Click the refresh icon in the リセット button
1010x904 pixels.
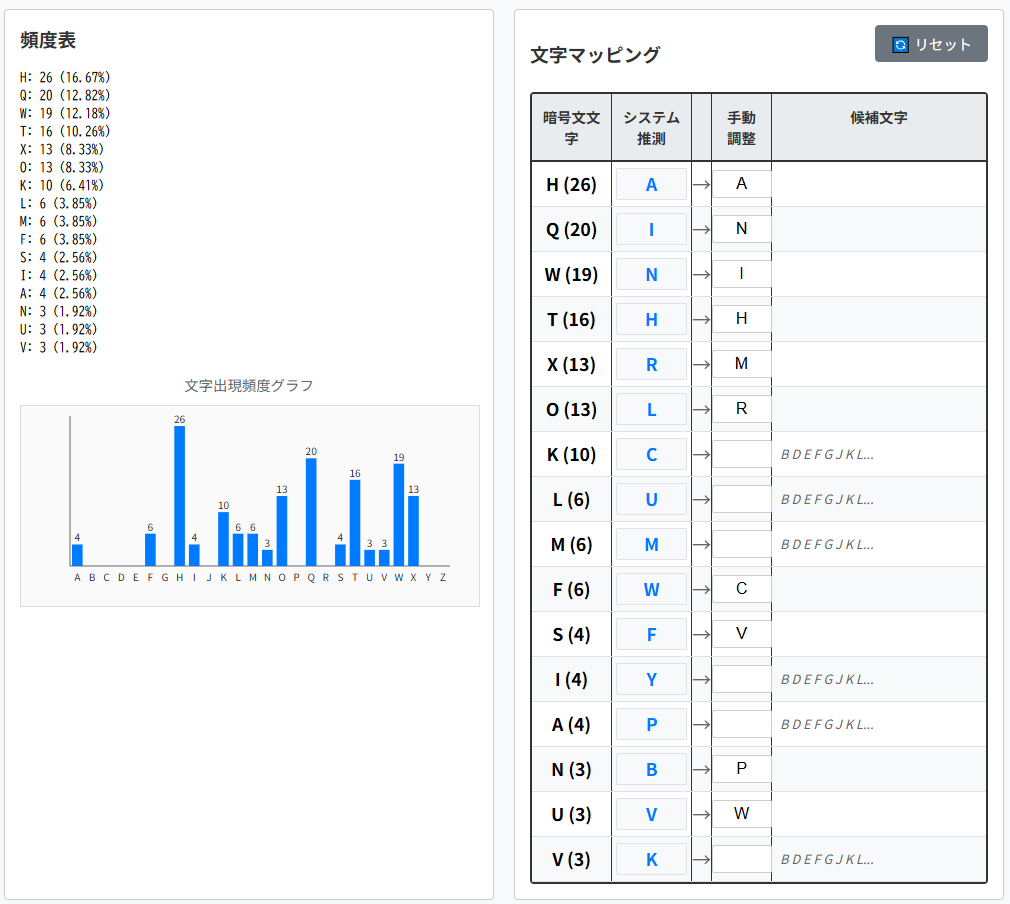pyautogui.click(x=900, y=44)
